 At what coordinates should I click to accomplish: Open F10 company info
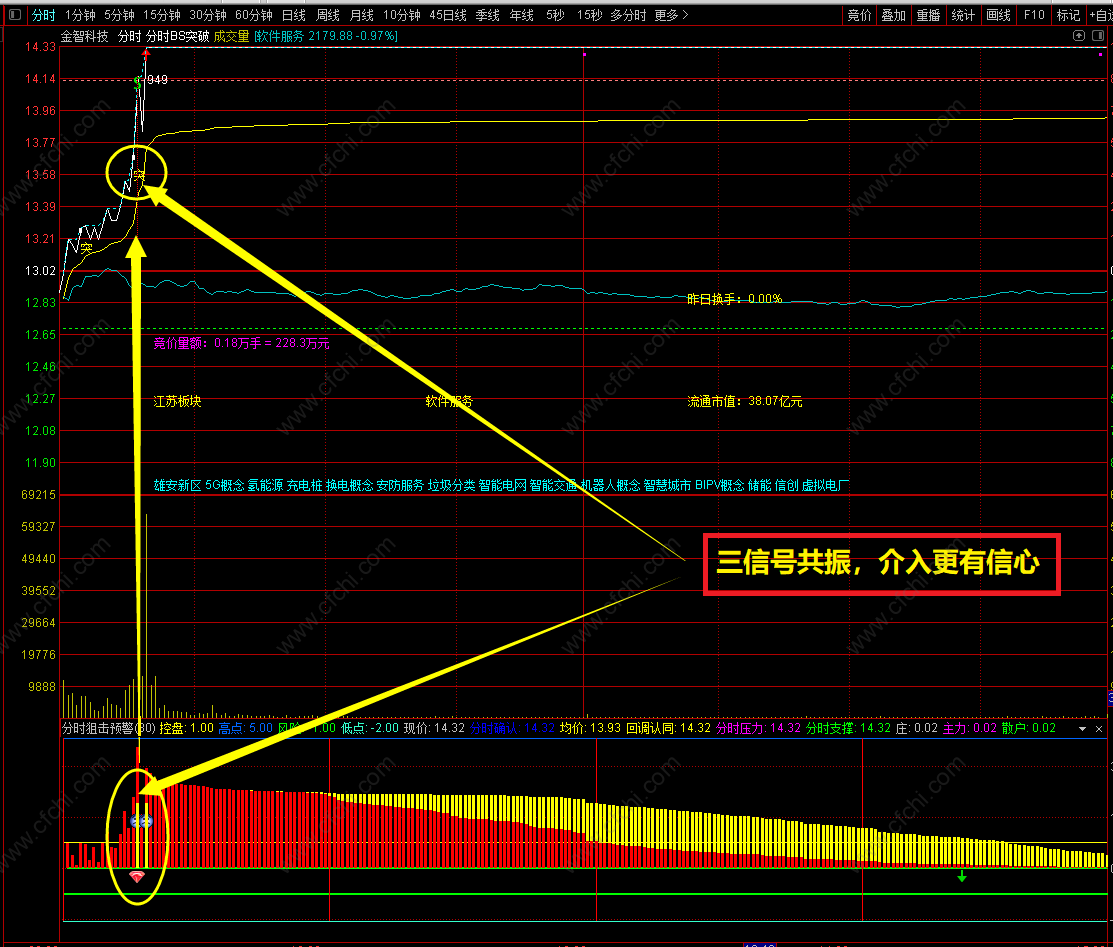click(1034, 15)
